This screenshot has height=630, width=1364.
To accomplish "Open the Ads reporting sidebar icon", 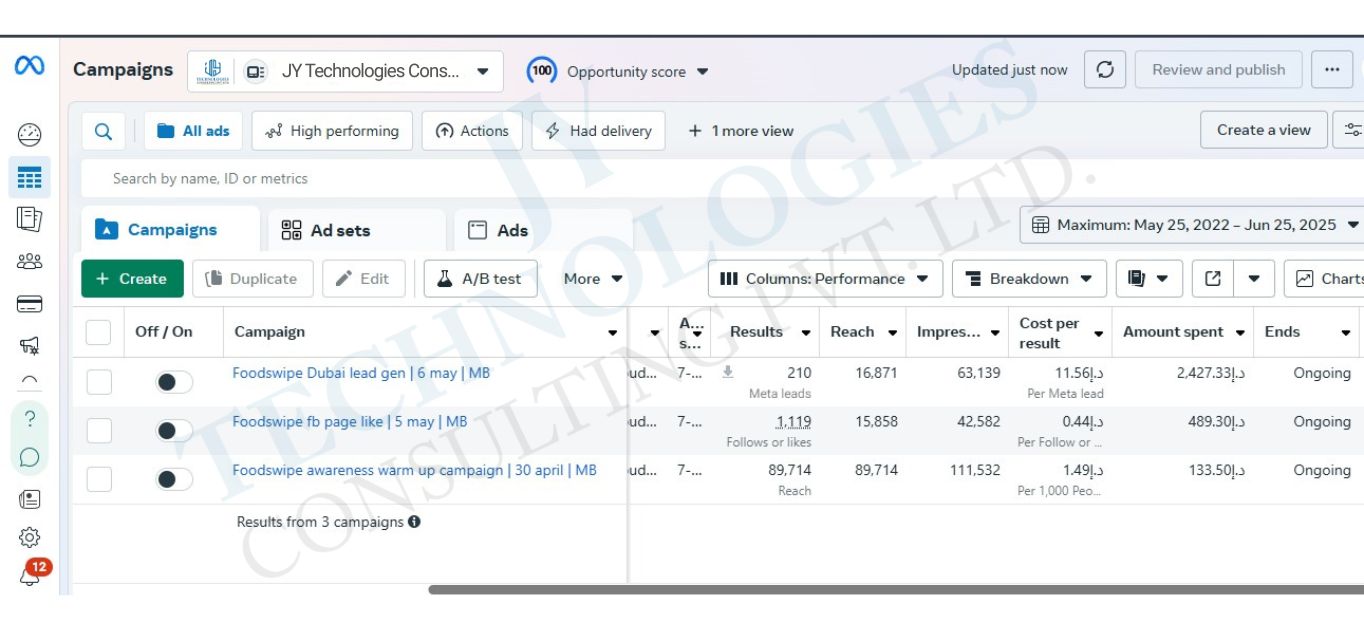I will click(x=29, y=219).
